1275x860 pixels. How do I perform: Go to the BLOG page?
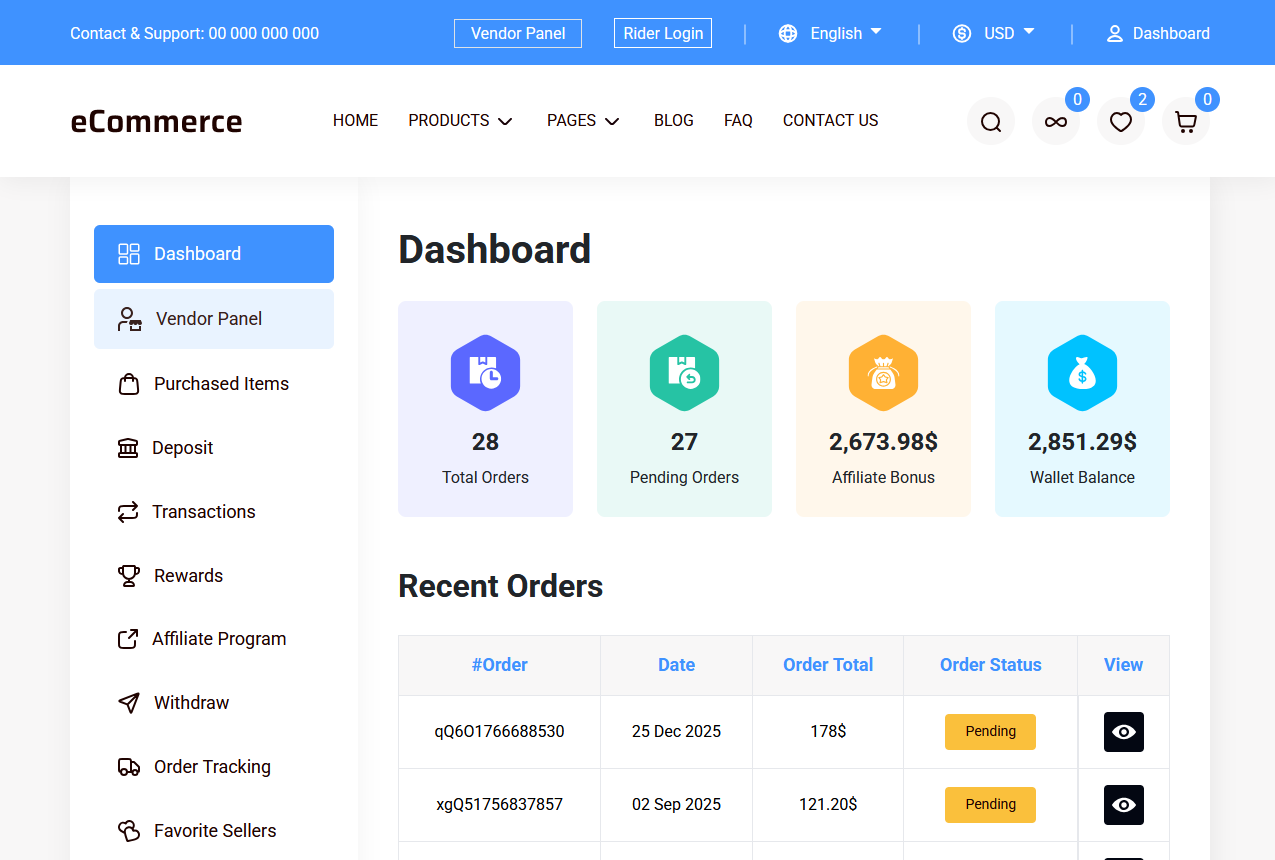pyautogui.click(x=673, y=120)
